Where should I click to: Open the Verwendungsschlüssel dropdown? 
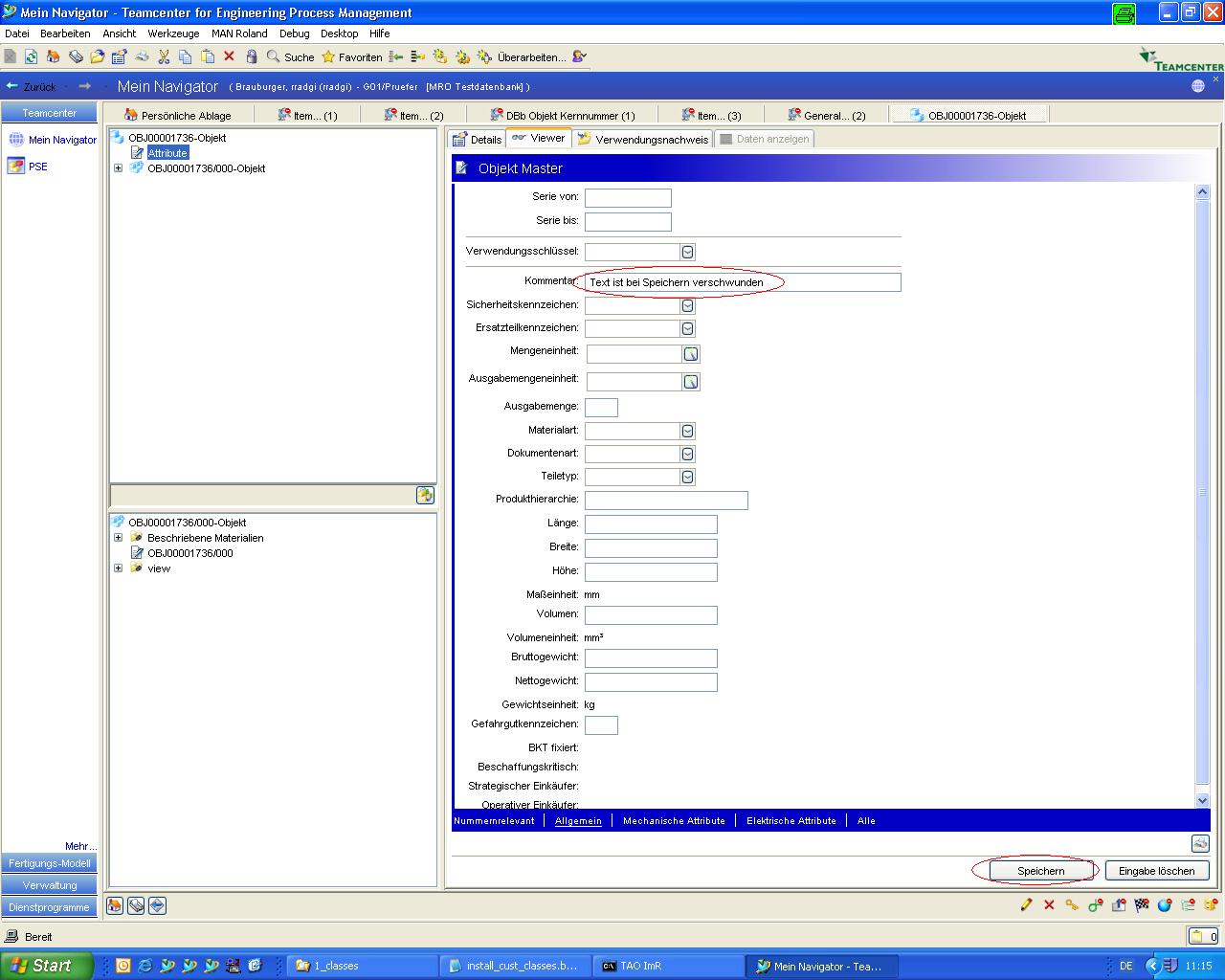(x=687, y=252)
